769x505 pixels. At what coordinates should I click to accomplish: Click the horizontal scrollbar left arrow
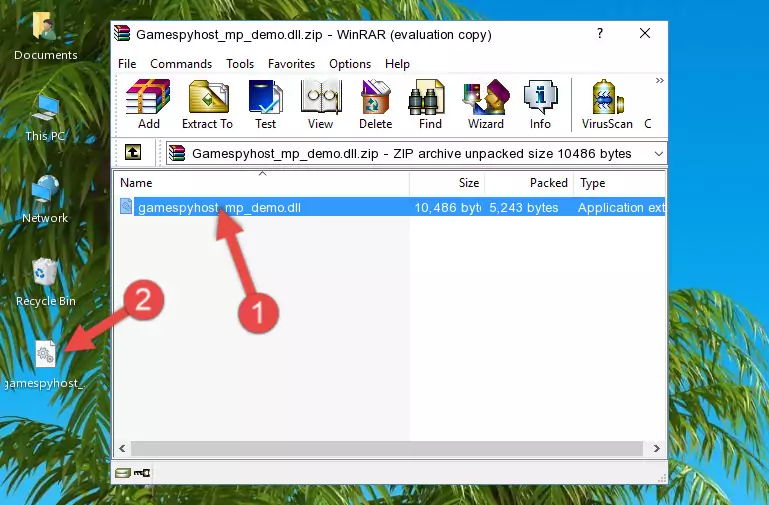[x=122, y=448]
